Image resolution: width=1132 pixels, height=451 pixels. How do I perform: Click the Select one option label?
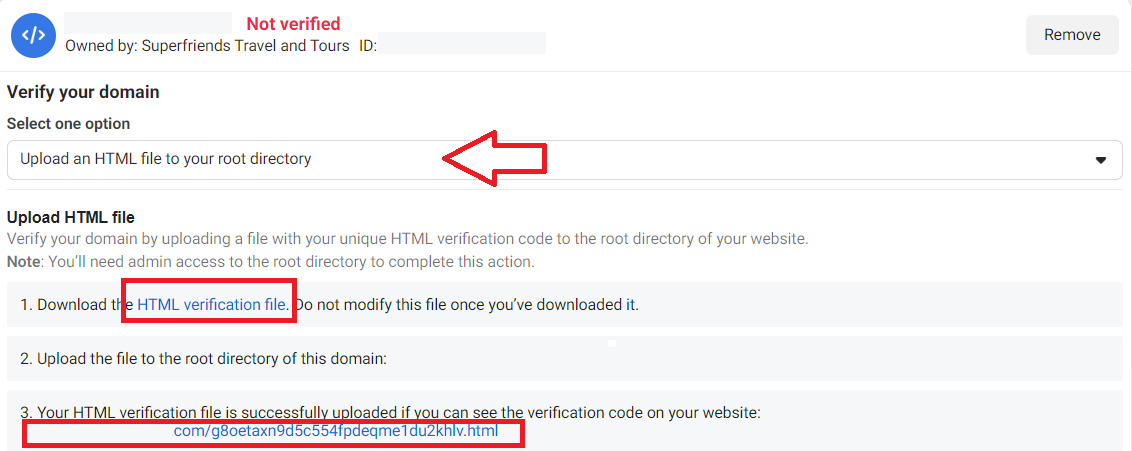tap(69, 123)
